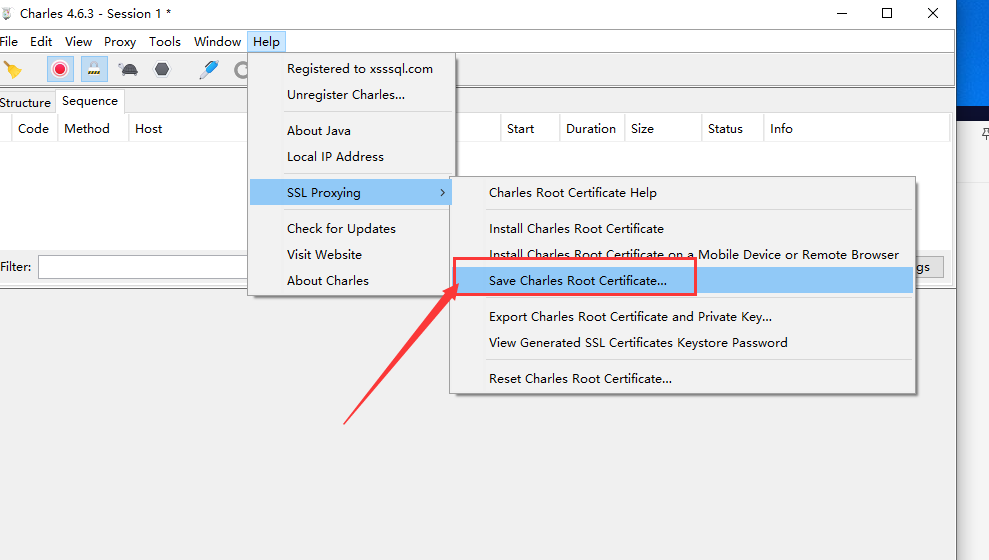
Task: Click the Charles app icon in title bar
Action: click(x=8, y=13)
